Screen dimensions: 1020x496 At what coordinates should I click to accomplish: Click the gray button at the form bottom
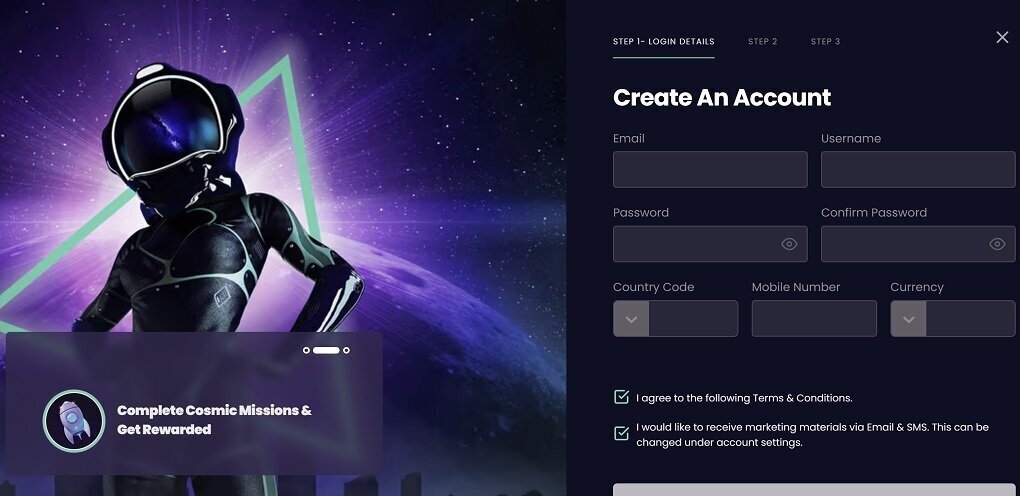click(x=814, y=489)
